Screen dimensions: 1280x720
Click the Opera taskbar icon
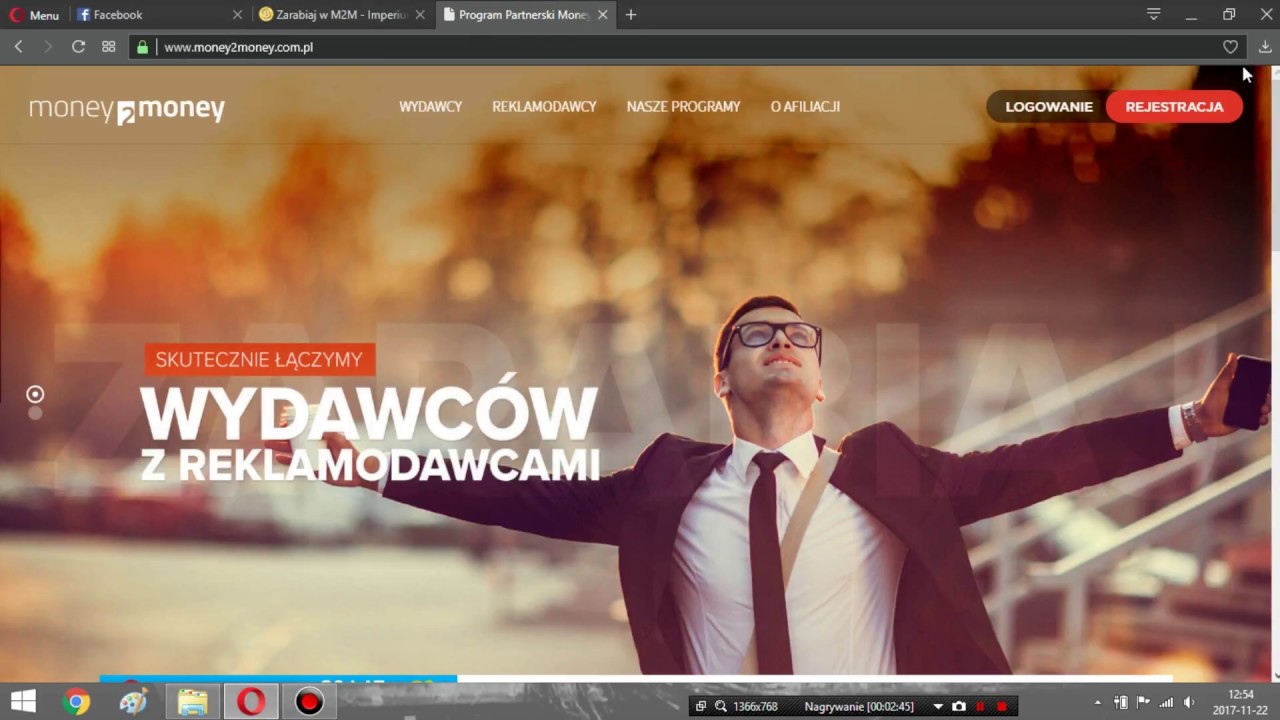(x=251, y=703)
